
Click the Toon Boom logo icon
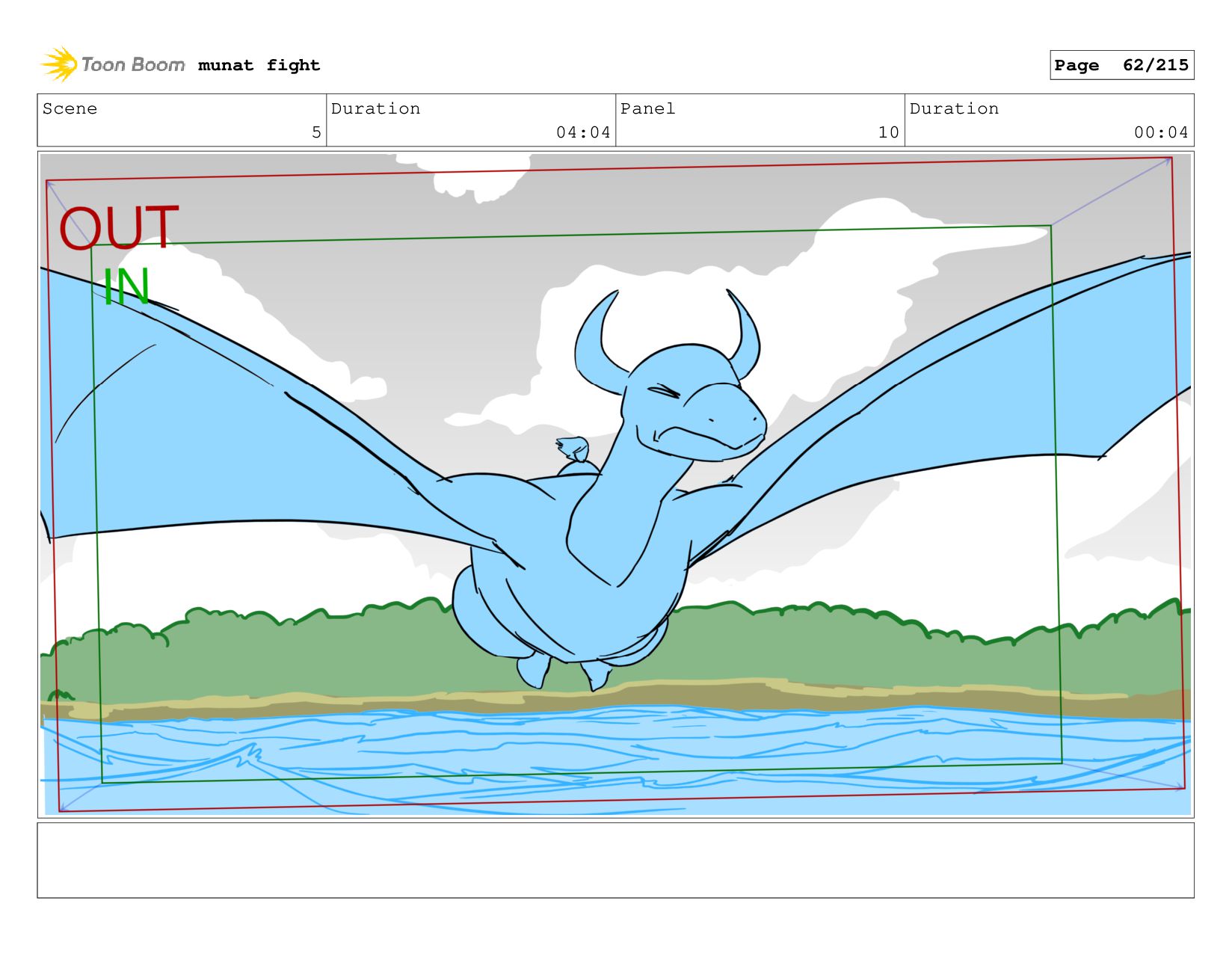click(59, 64)
